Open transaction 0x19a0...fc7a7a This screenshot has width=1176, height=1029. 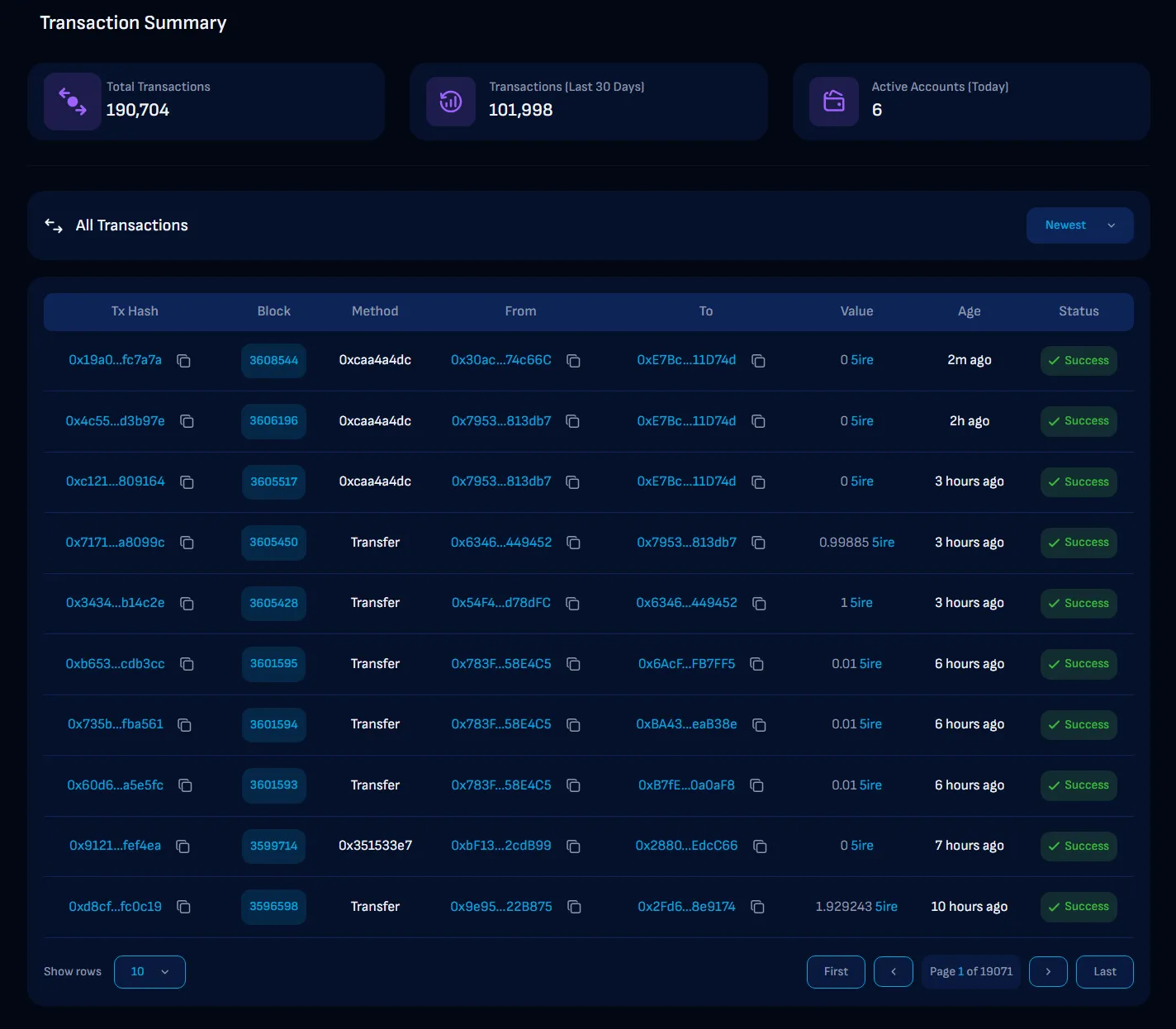[x=115, y=360]
